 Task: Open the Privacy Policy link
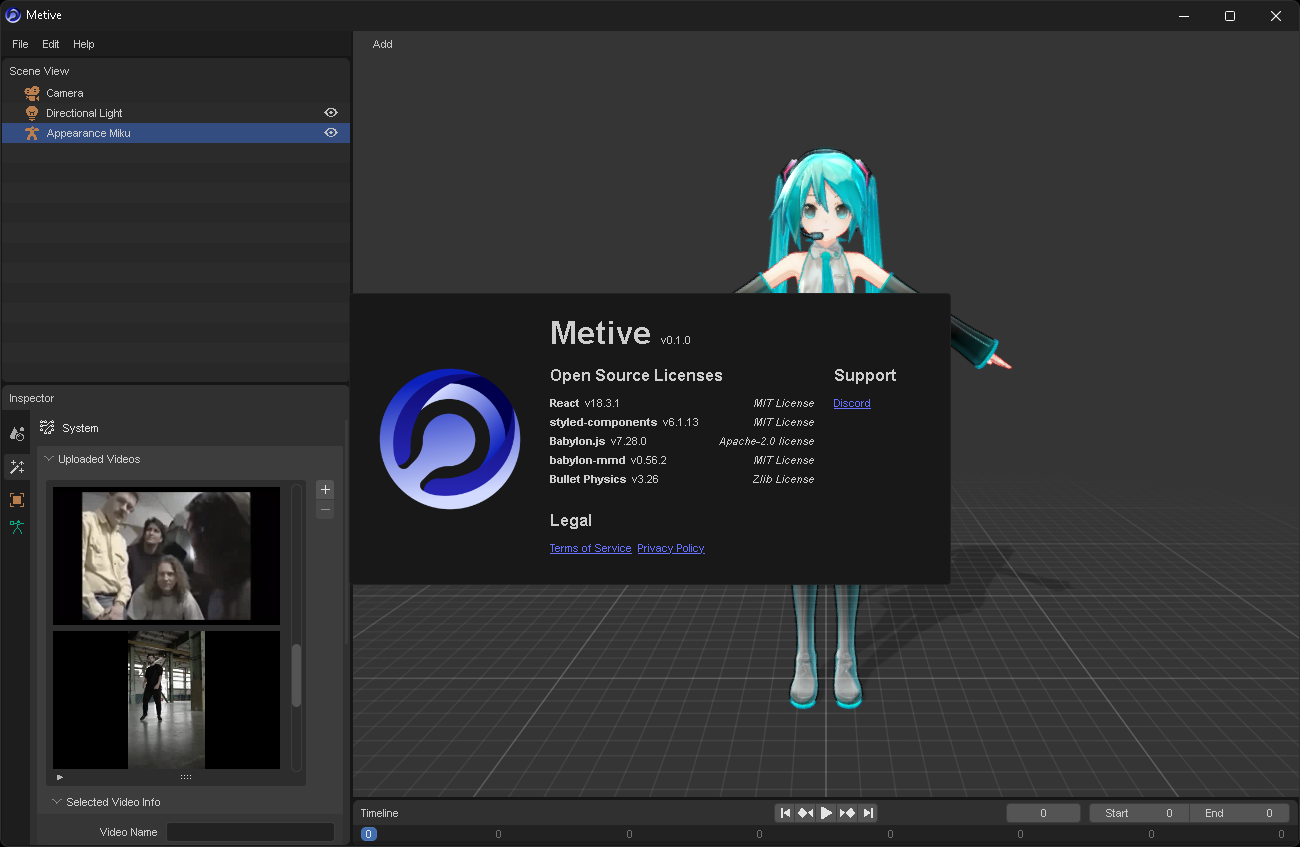click(671, 548)
